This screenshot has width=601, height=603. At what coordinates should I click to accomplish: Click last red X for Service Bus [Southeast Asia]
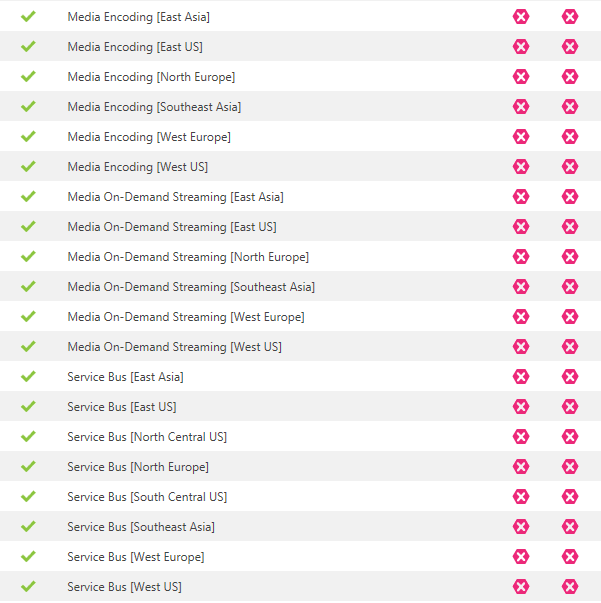click(x=570, y=526)
